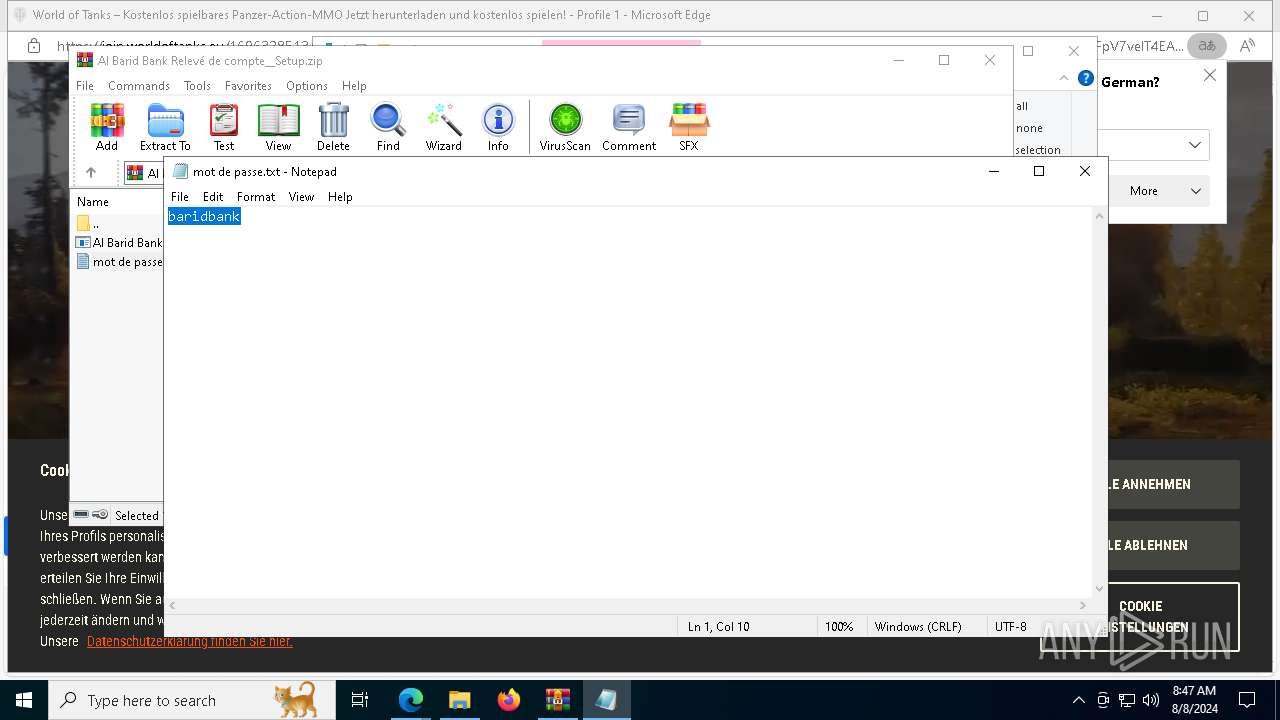The width and height of the screenshot is (1280, 720).
Task: Click the 100% zoom status entry
Action: point(839,627)
